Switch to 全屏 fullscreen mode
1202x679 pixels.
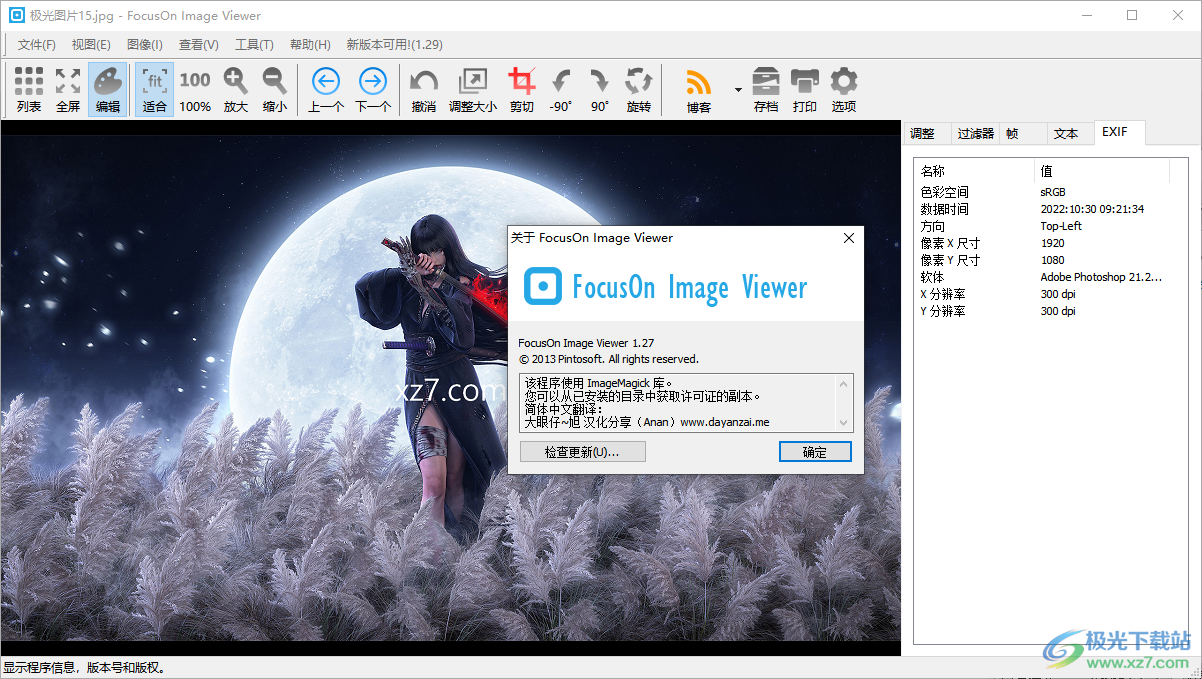(x=68, y=90)
